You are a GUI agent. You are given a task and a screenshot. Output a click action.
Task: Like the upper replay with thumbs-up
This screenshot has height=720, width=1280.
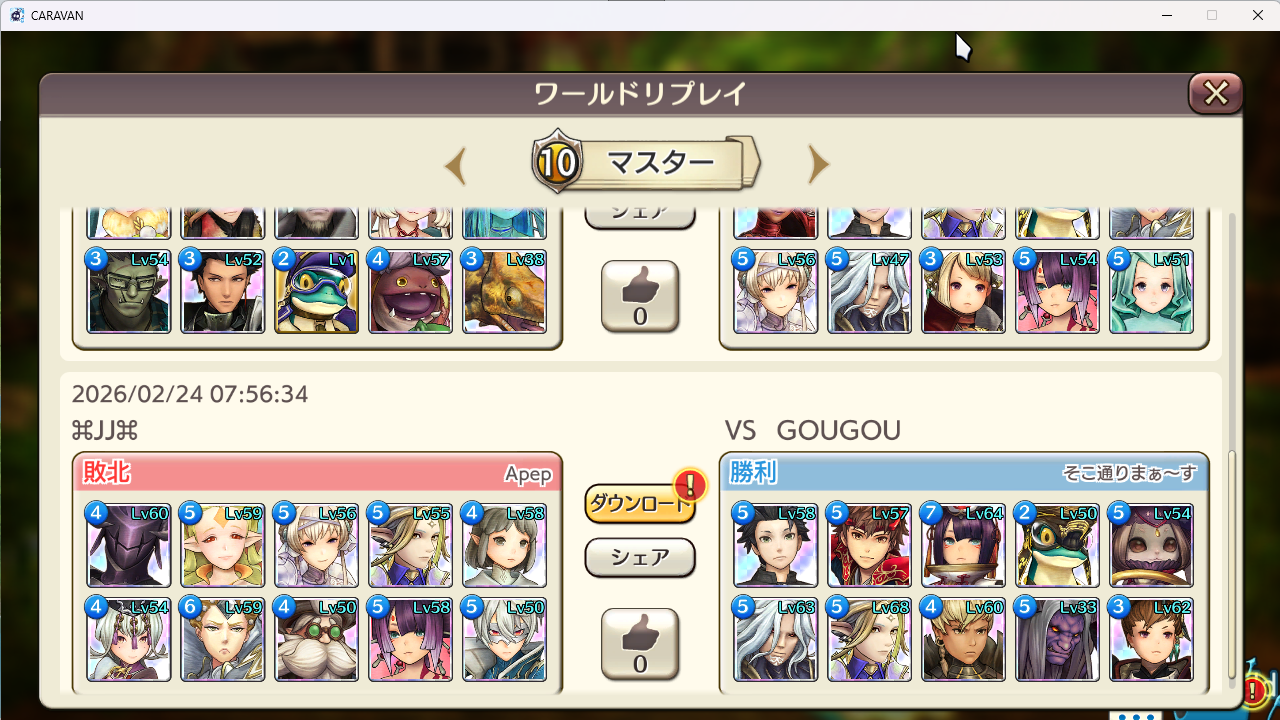[x=640, y=297]
